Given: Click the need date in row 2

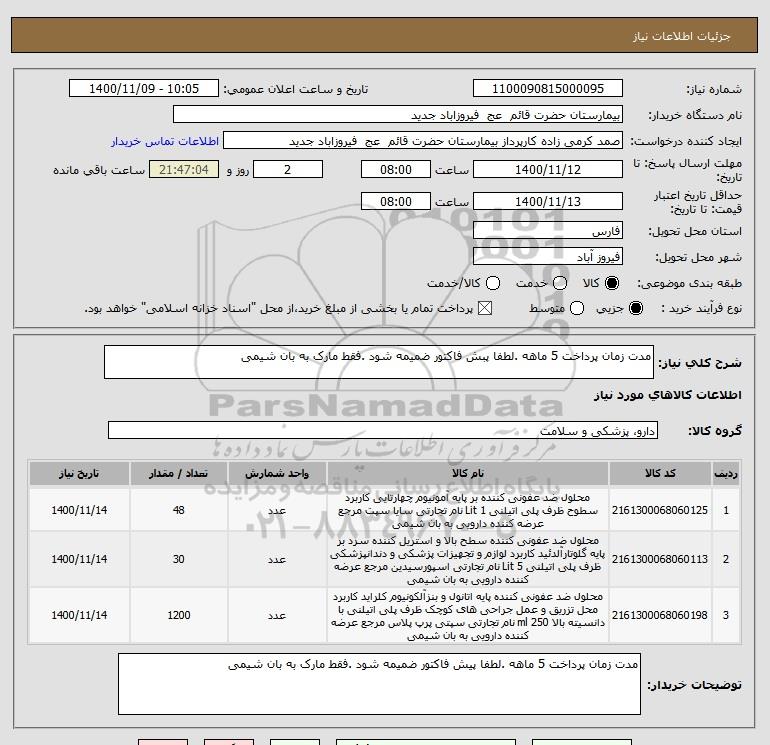Looking at the screenshot, I should [x=79, y=559].
